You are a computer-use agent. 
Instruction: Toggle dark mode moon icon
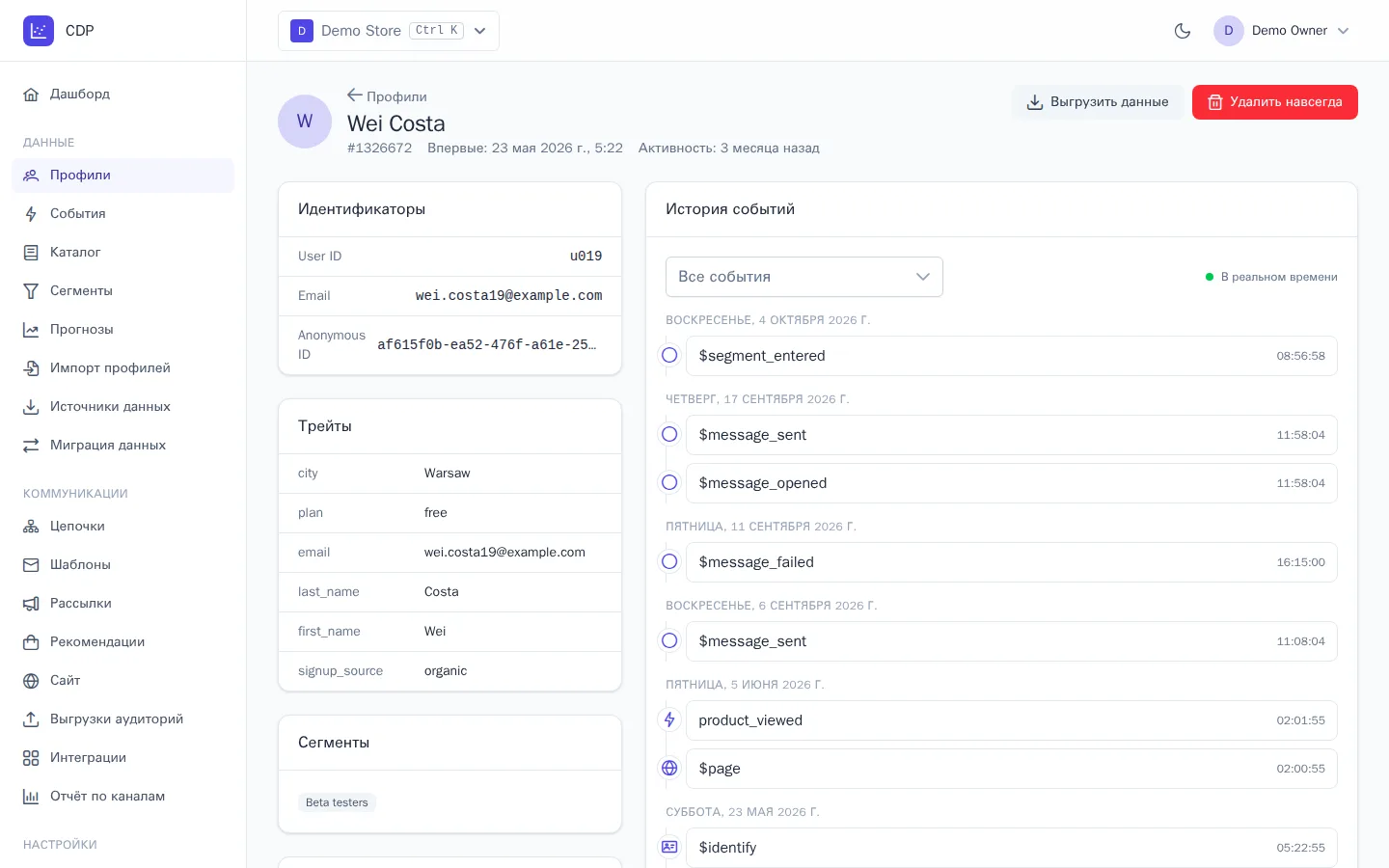click(1183, 31)
